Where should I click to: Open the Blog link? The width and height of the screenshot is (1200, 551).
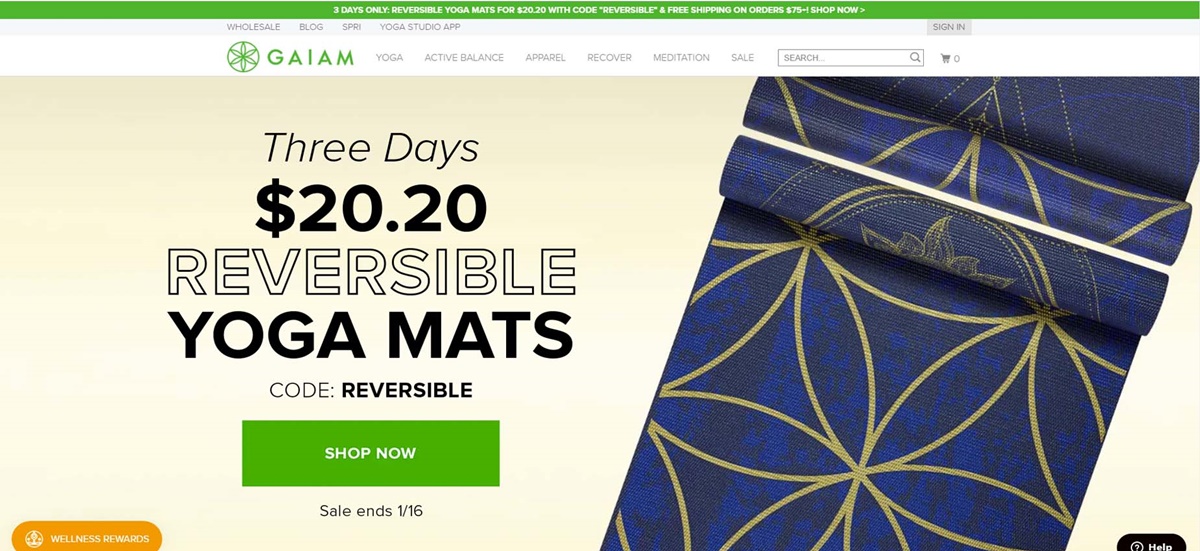[311, 27]
